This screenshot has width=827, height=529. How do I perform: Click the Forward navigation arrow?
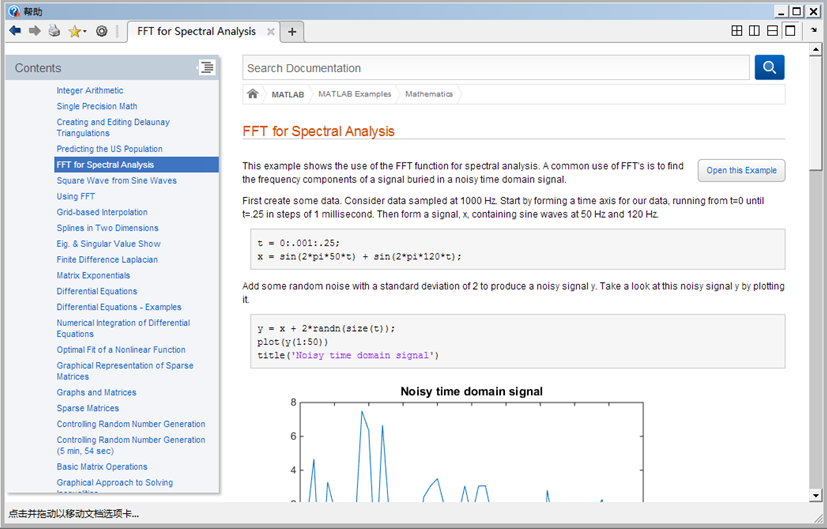(x=34, y=31)
